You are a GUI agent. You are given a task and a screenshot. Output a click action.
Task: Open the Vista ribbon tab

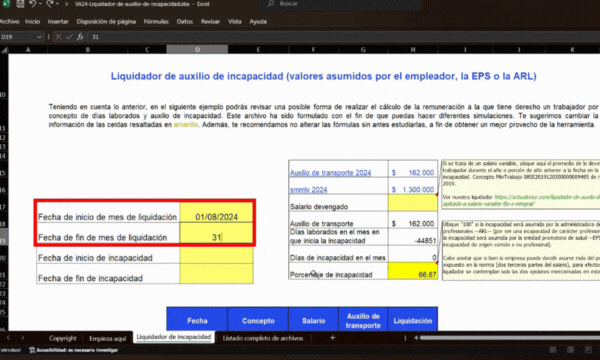(235, 21)
